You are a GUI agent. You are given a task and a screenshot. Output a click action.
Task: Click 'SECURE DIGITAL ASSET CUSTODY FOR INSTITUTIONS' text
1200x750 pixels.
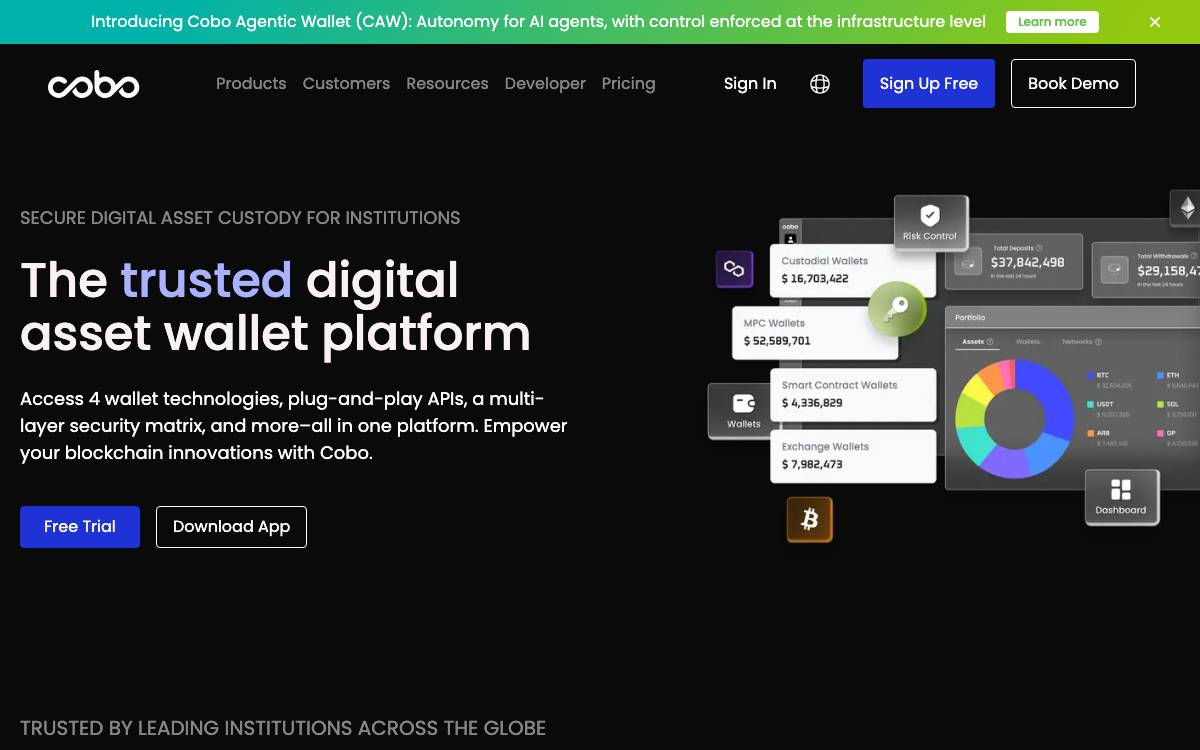pyautogui.click(x=240, y=218)
